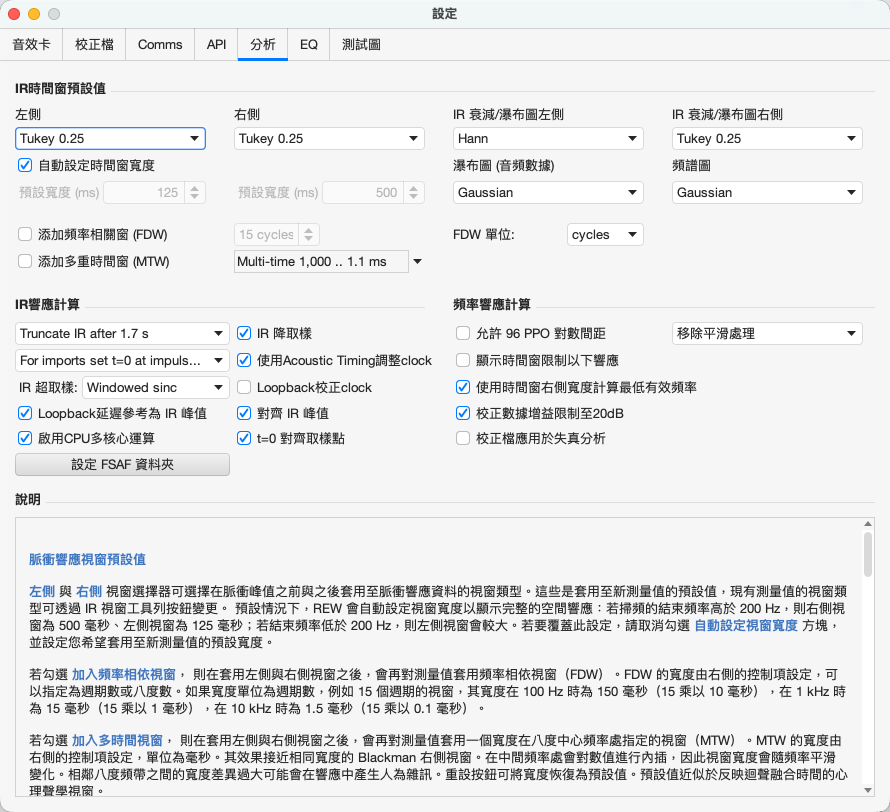Image resolution: width=890 pixels, height=812 pixels.
Task: Click the 右側 link in help text
Action: tap(89, 592)
